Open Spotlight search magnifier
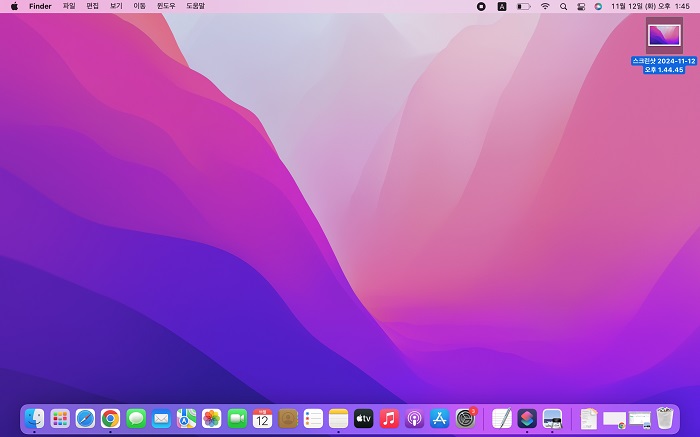 [x=563, y=6]
